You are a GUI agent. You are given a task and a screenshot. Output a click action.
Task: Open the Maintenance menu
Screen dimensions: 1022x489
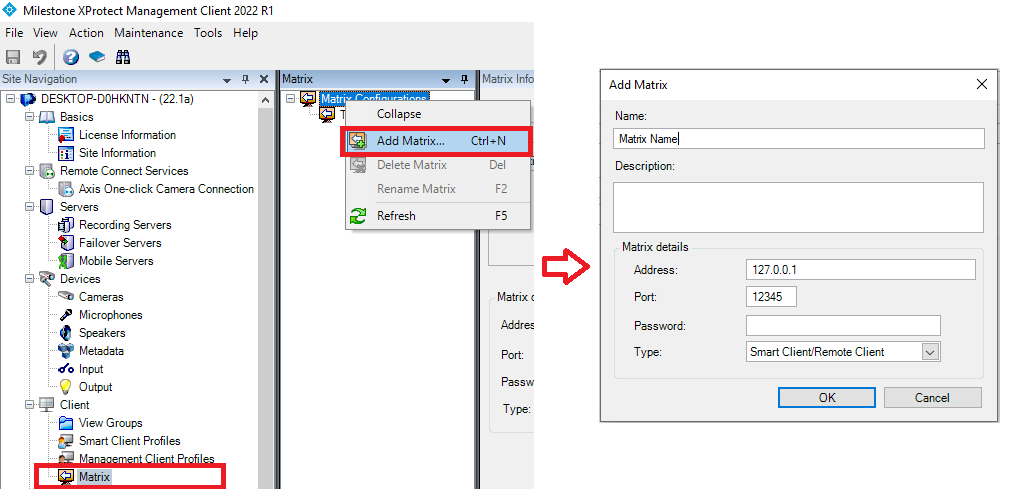pos(149,33)
